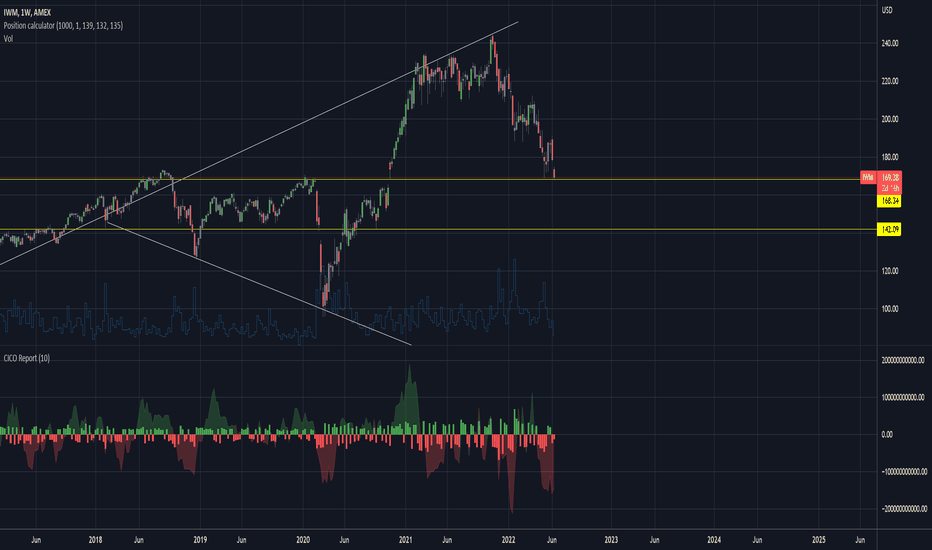
Task: Click the -200000000000.00 CICO axis label
Action: (x=904, y=508)
